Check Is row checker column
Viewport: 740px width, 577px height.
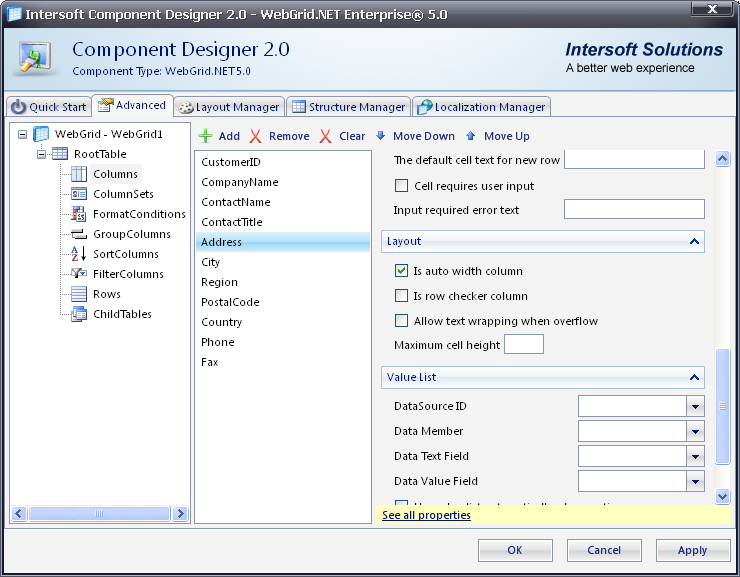point(401,295)
